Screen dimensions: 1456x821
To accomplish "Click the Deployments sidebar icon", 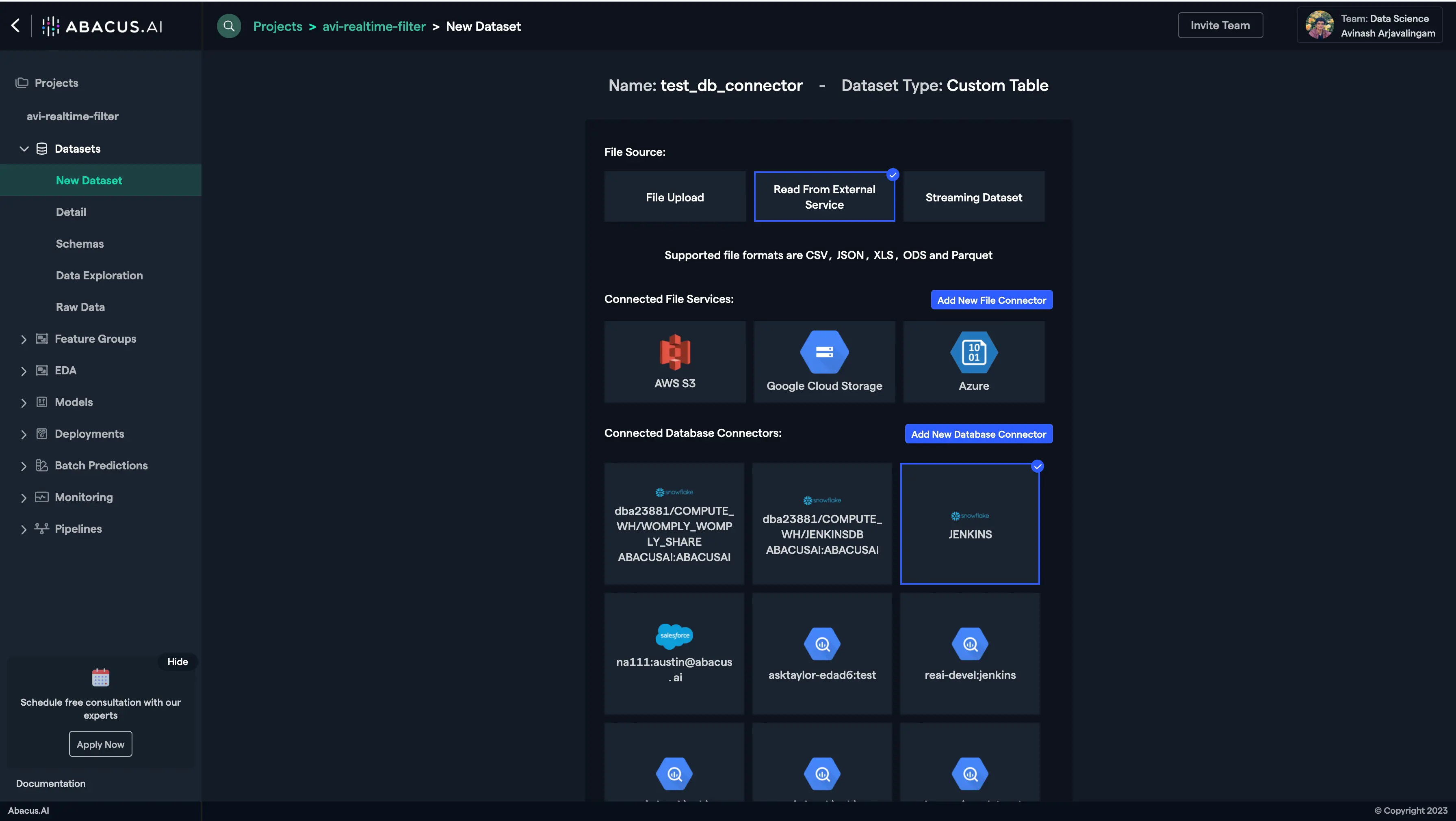I will pos(42,433).
